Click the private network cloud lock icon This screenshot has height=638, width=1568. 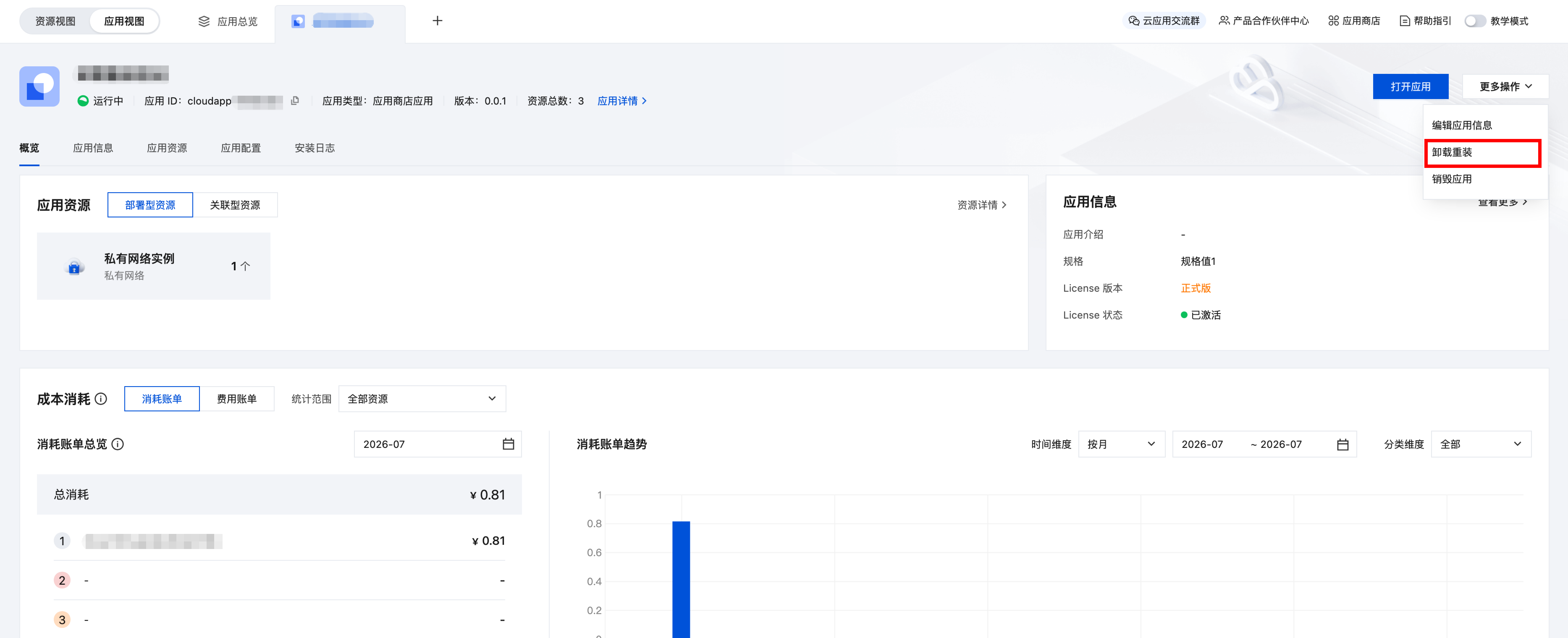coord(74,266)
